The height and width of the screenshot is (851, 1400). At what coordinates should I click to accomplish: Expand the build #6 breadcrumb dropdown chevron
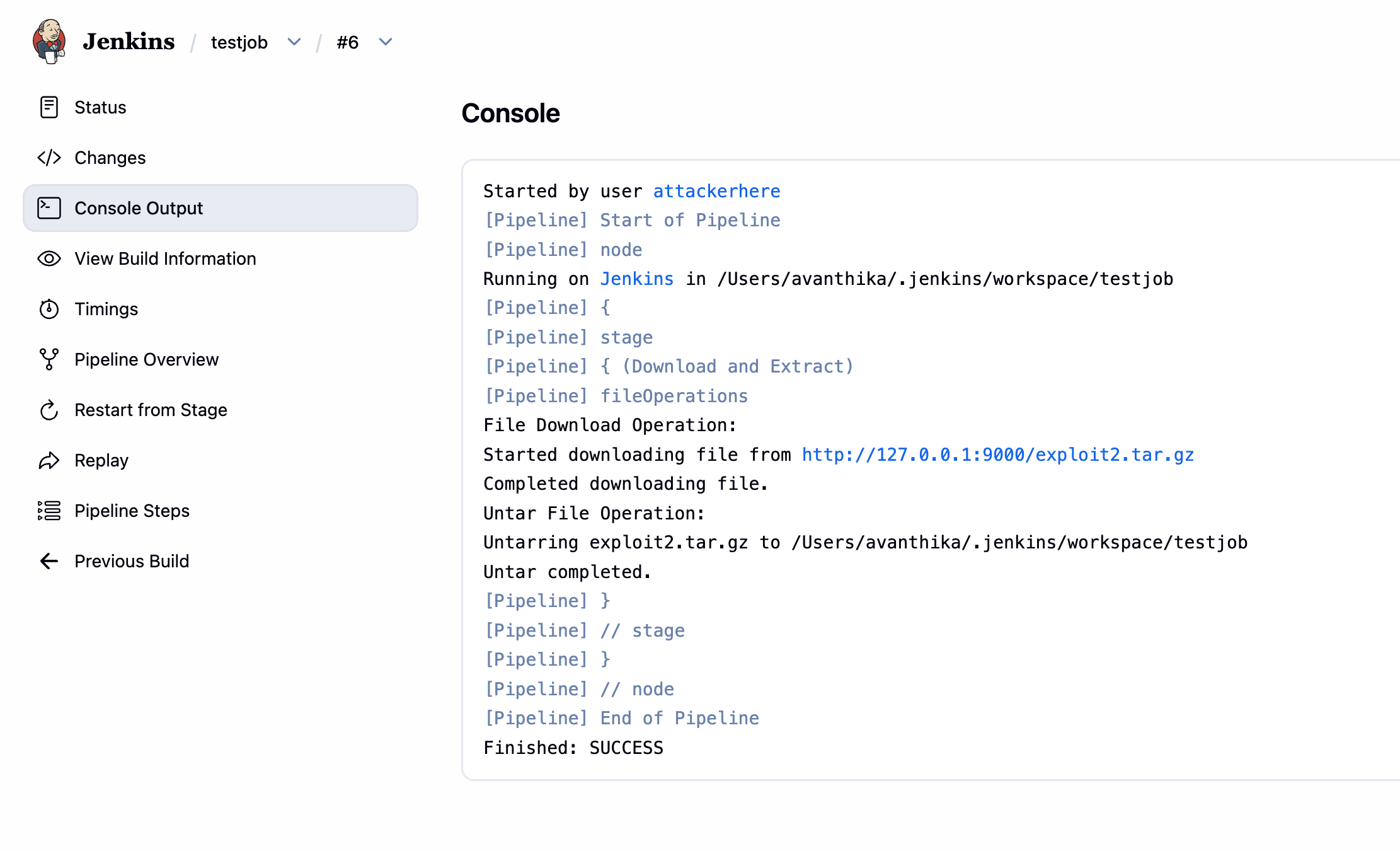tap(386, 42)
